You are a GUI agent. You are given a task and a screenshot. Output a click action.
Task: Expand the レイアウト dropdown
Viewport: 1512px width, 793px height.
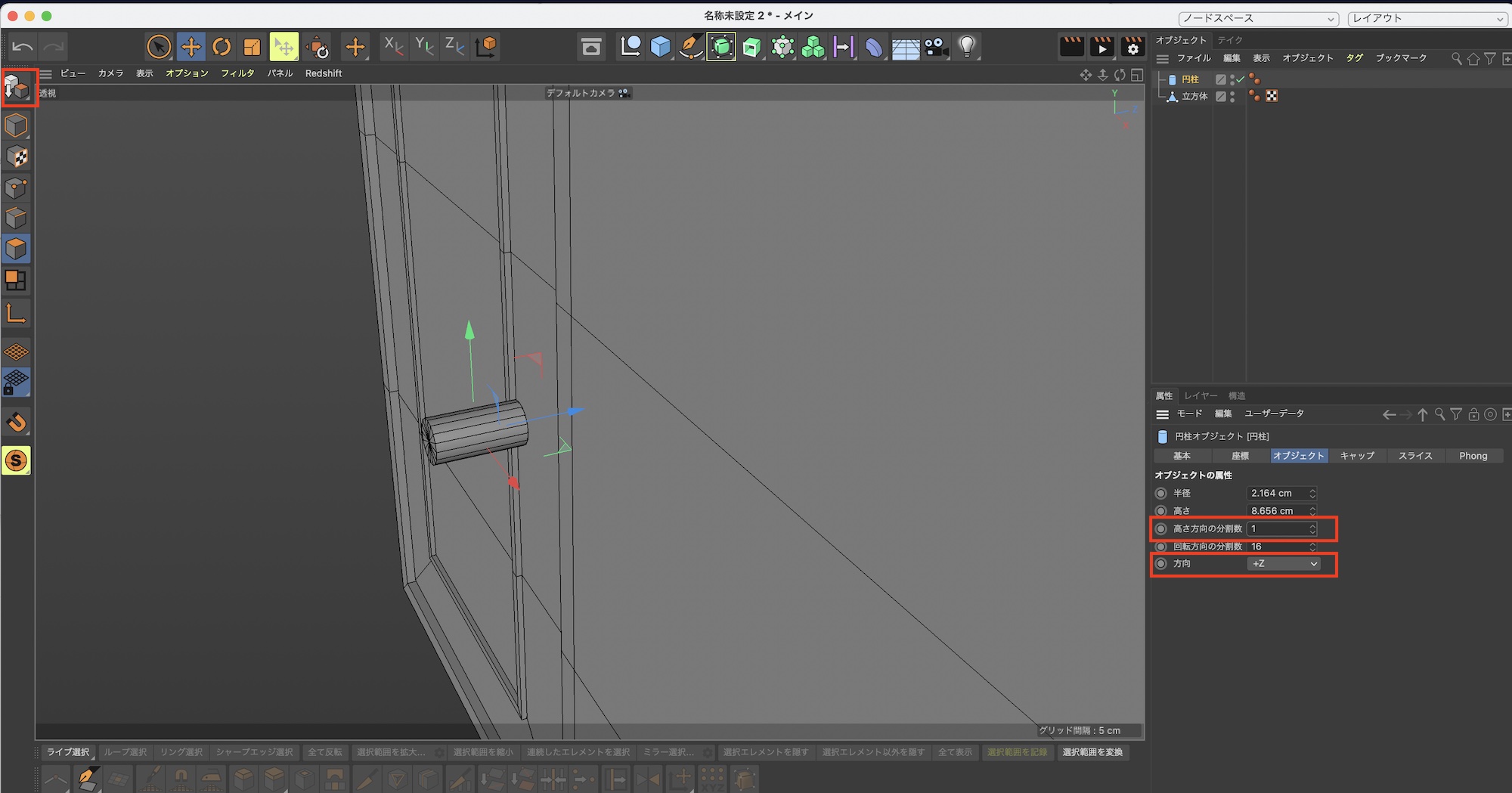(x=1427, y=18)
